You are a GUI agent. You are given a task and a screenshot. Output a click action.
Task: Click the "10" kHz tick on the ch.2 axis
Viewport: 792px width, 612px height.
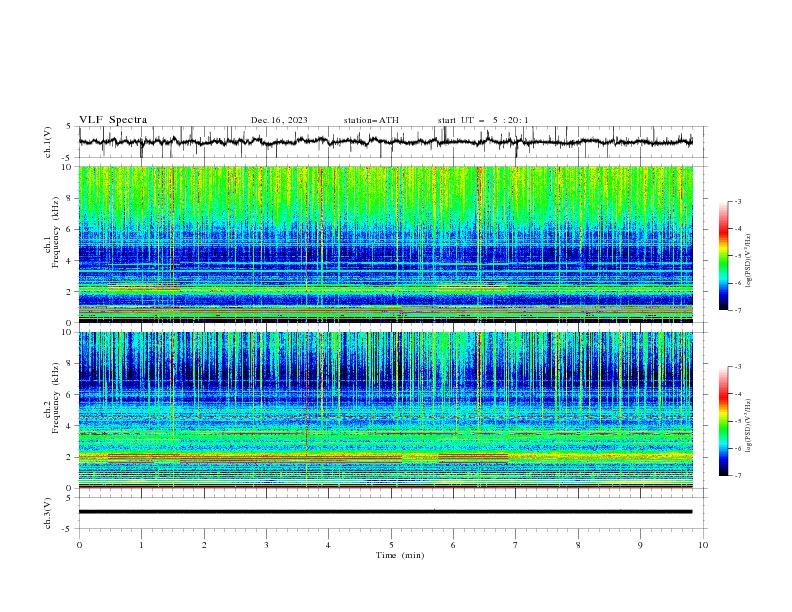pos(68,332)
